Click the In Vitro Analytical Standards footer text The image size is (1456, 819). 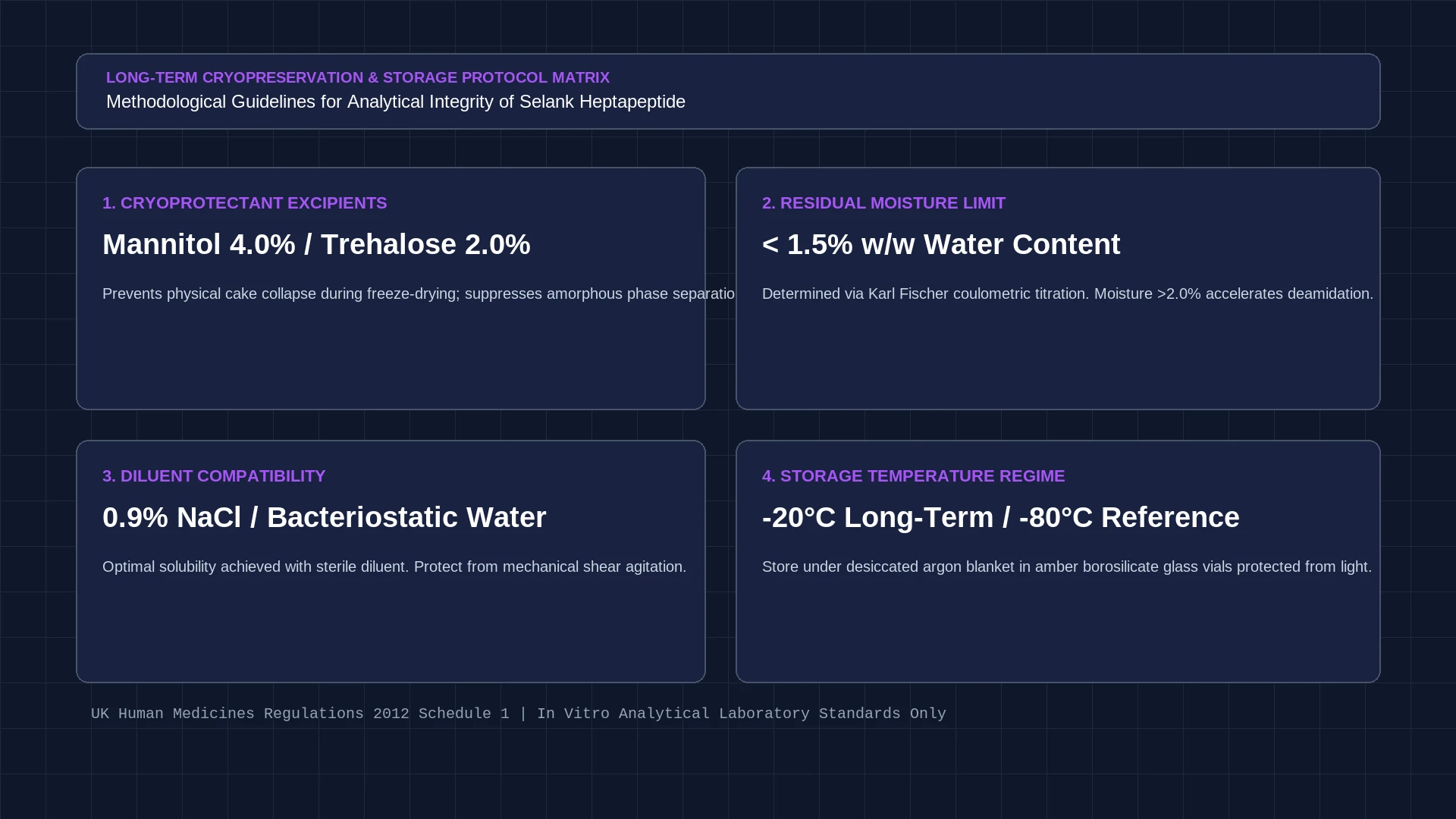point(742,714)
